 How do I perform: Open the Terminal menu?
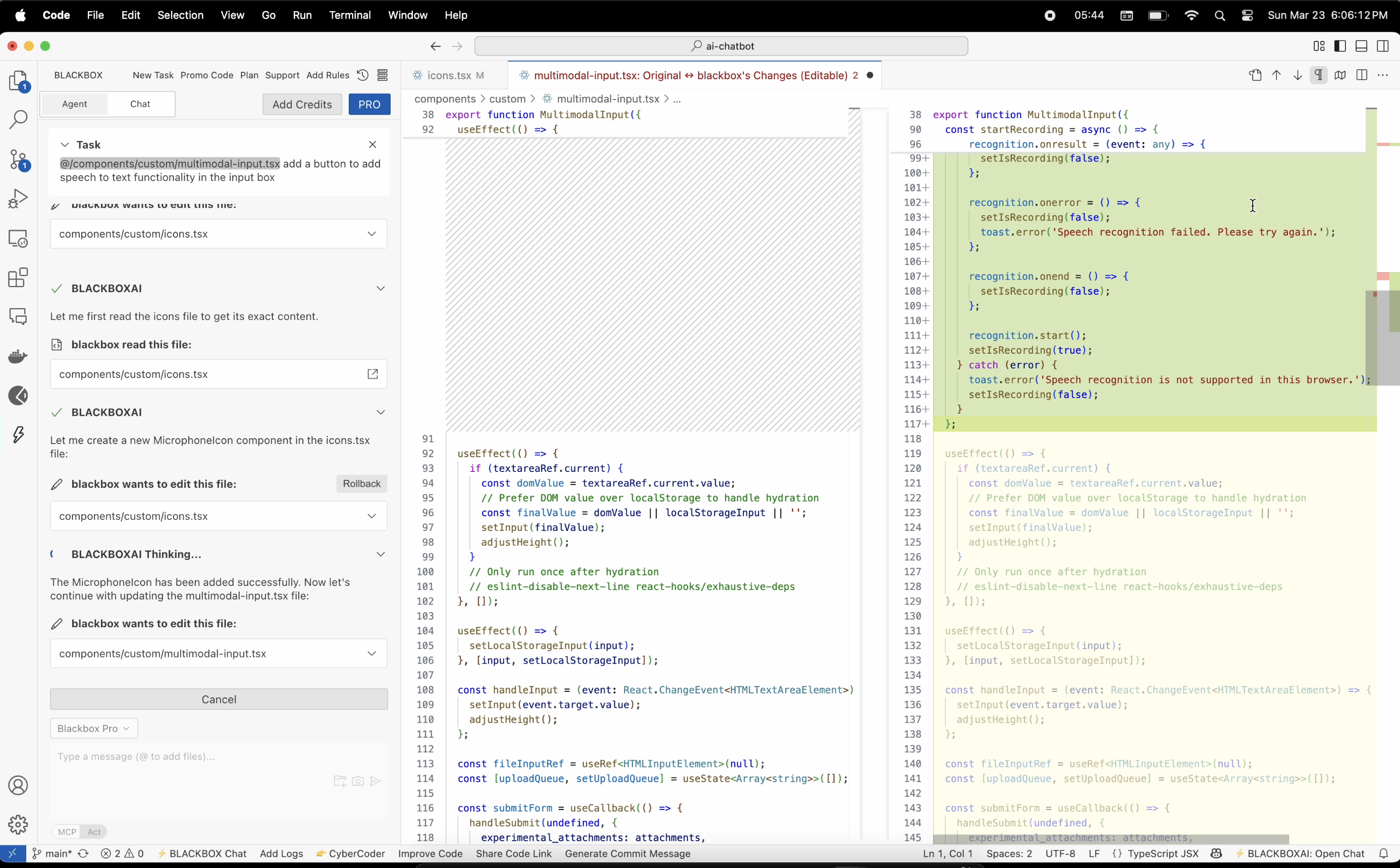coord(350,15)
